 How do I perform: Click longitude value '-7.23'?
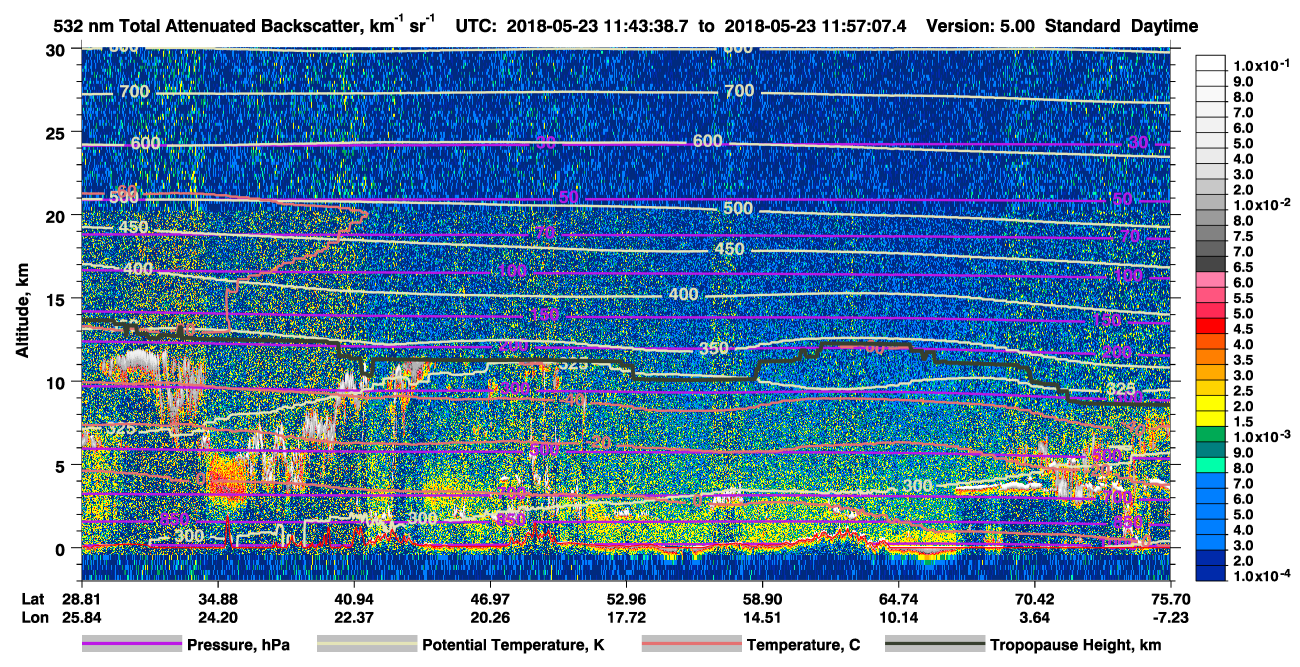1170,616
